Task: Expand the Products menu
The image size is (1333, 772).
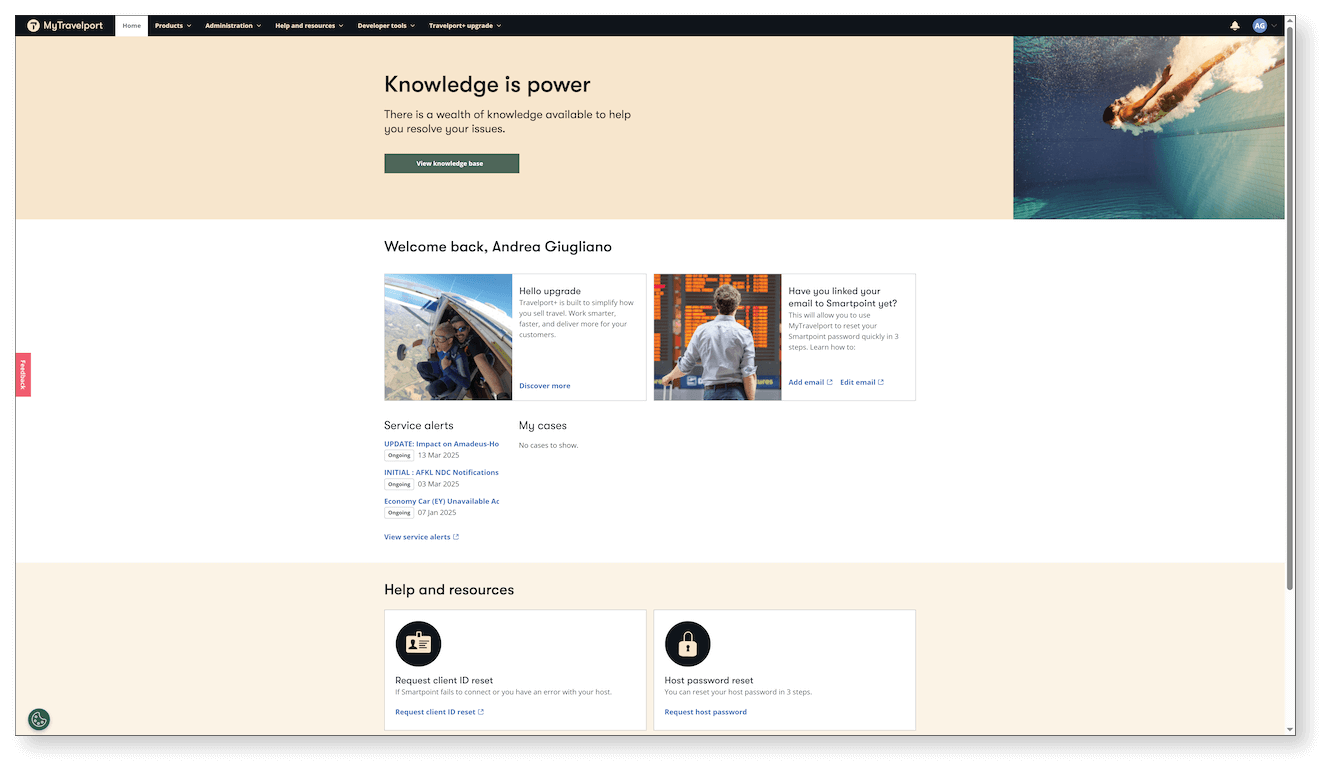Action: coord(172,26)
